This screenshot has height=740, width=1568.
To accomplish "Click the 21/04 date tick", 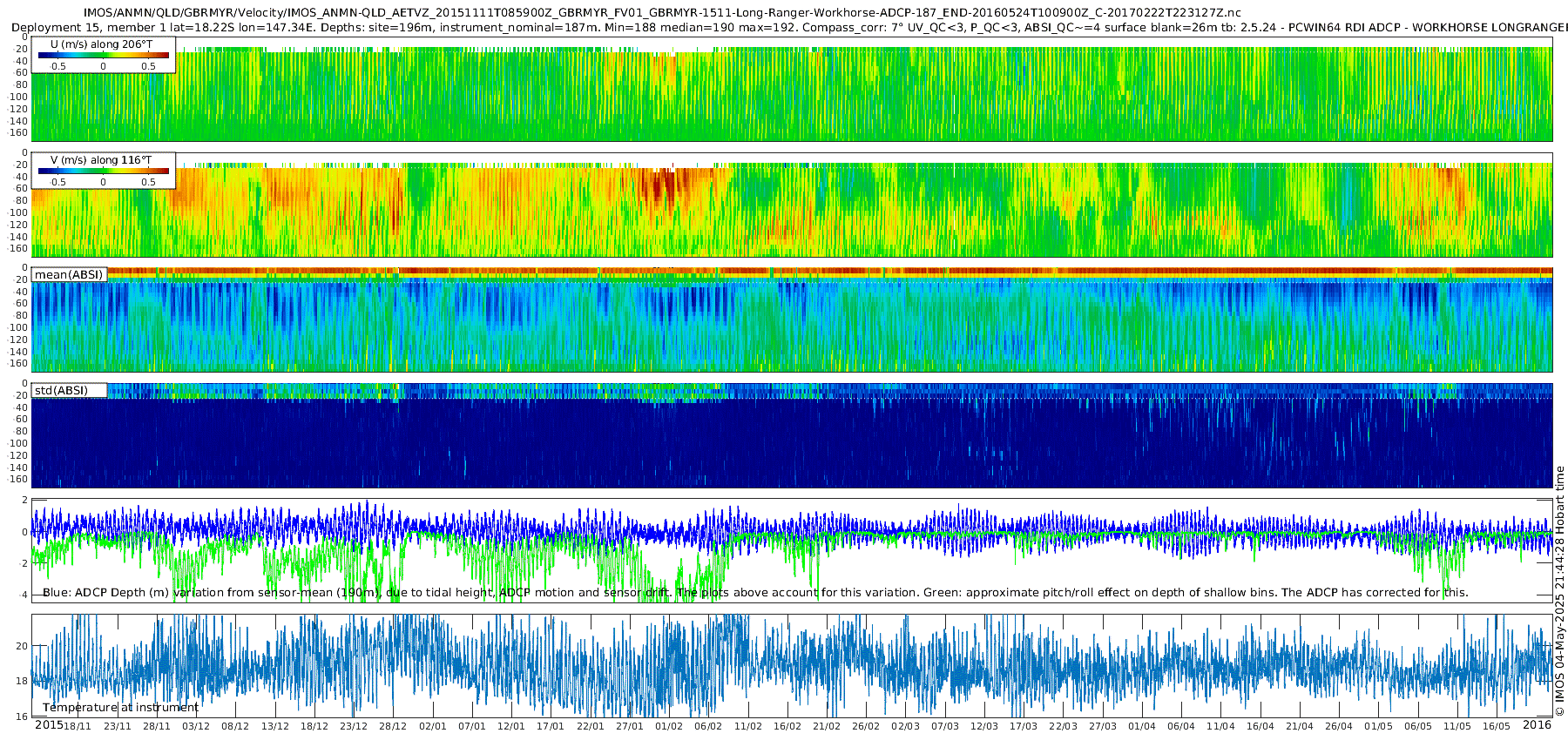I will pyautogui.click(x=1300, y=726).
